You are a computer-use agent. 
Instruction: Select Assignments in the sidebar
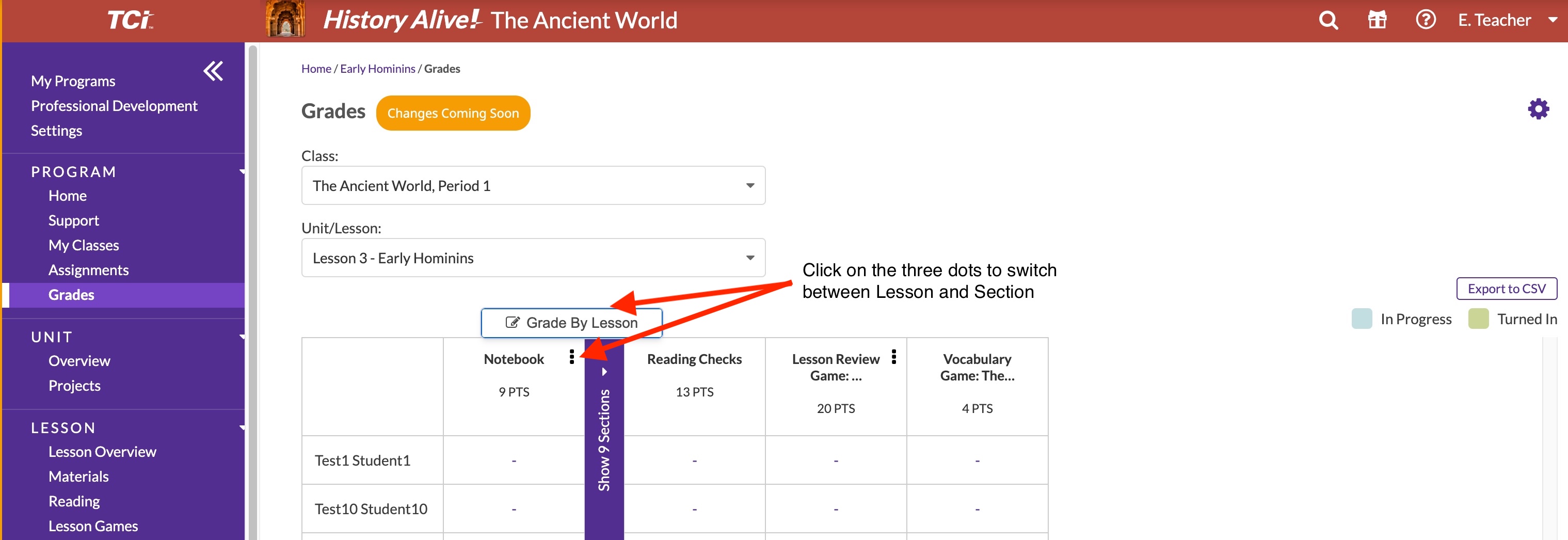[x=89, y=271]
